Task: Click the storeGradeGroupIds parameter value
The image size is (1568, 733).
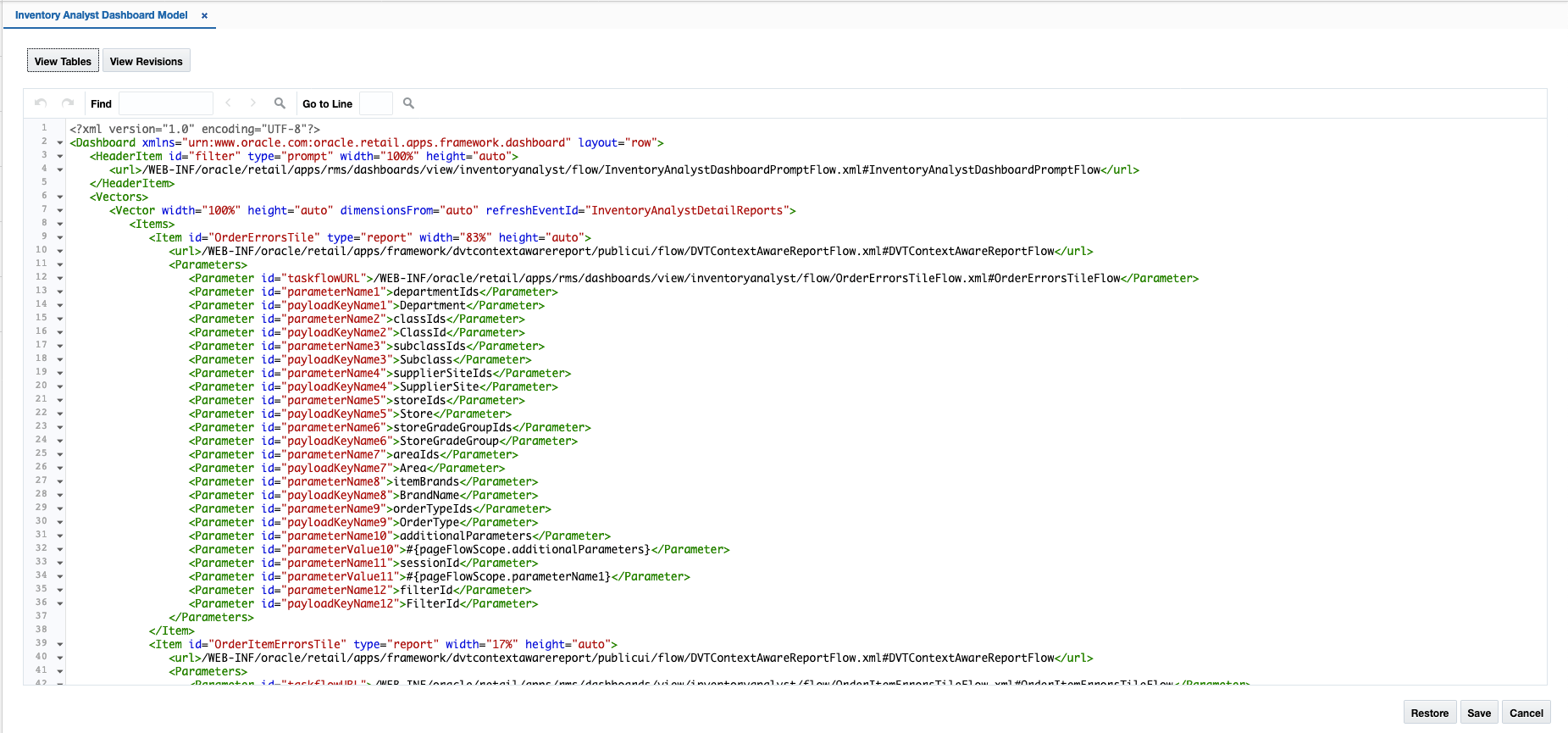Action: pyautogui.click(x=452, y=427)
